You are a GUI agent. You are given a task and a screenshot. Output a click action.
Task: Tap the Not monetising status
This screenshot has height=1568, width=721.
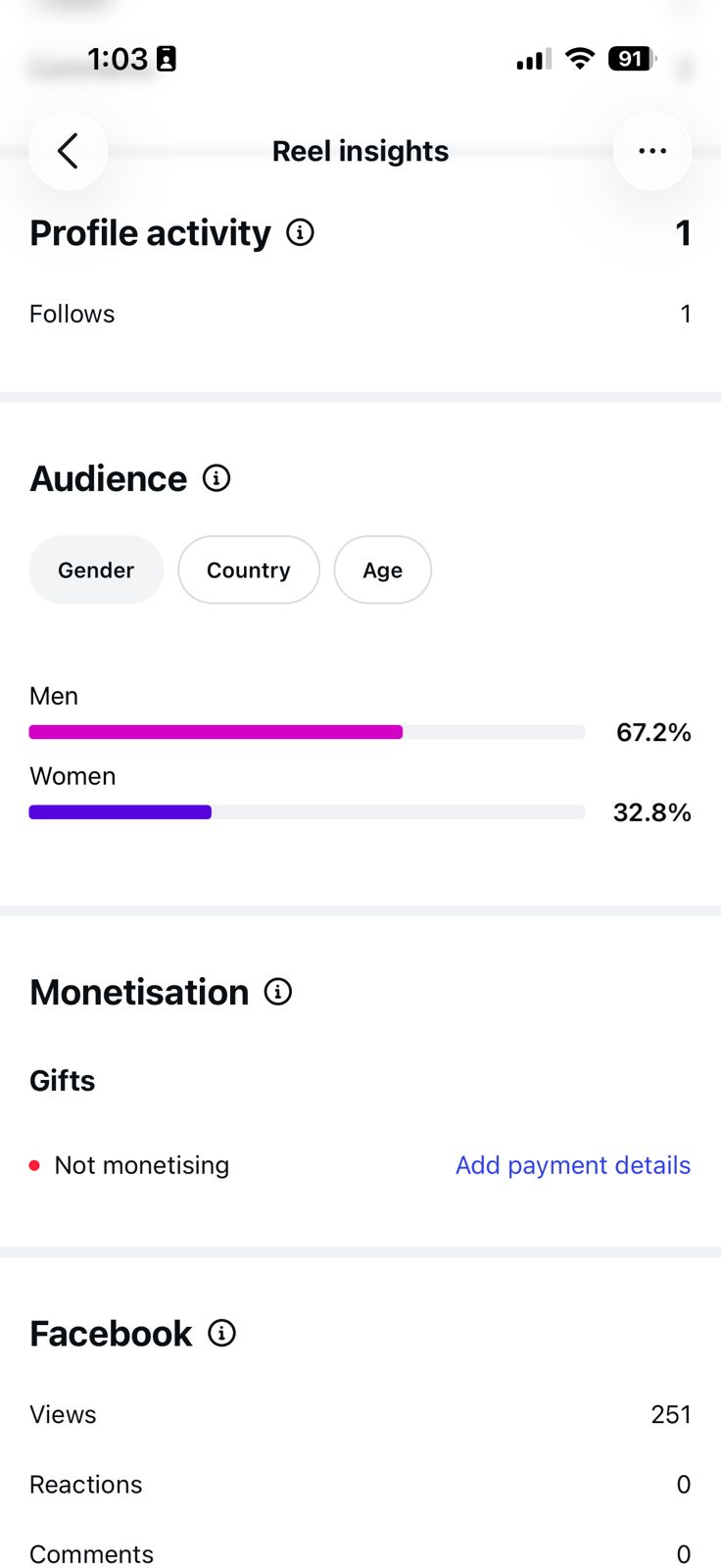pyautogui.click(x=129, y=1165)
